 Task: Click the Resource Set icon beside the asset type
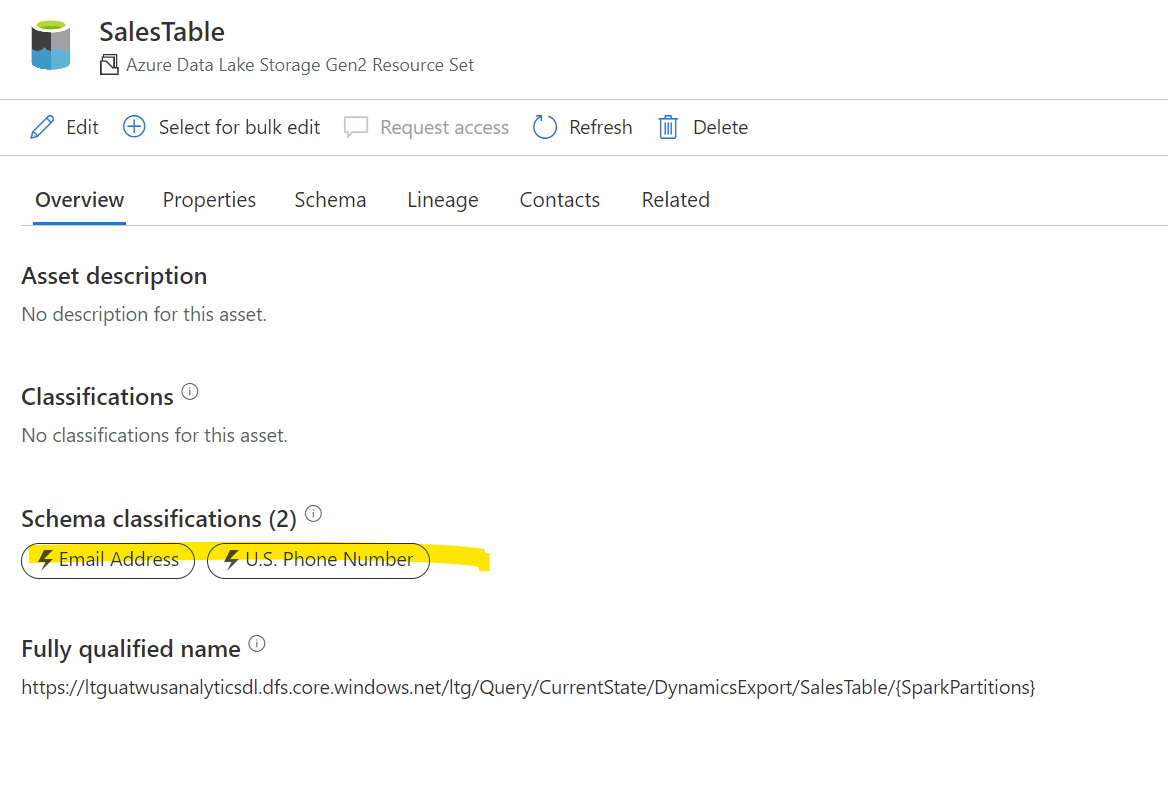point(108,63)
